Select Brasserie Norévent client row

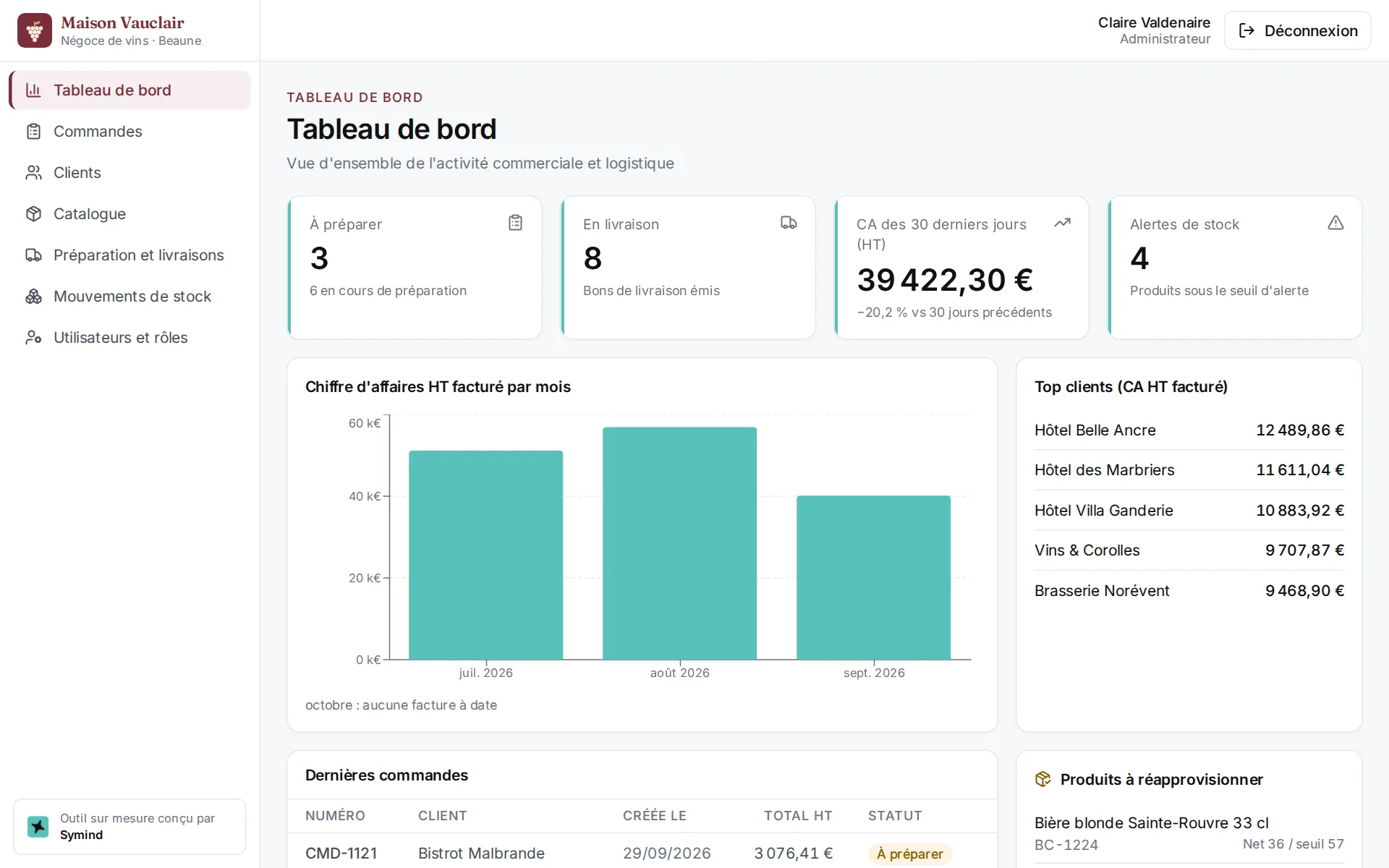click(1189, 591)
